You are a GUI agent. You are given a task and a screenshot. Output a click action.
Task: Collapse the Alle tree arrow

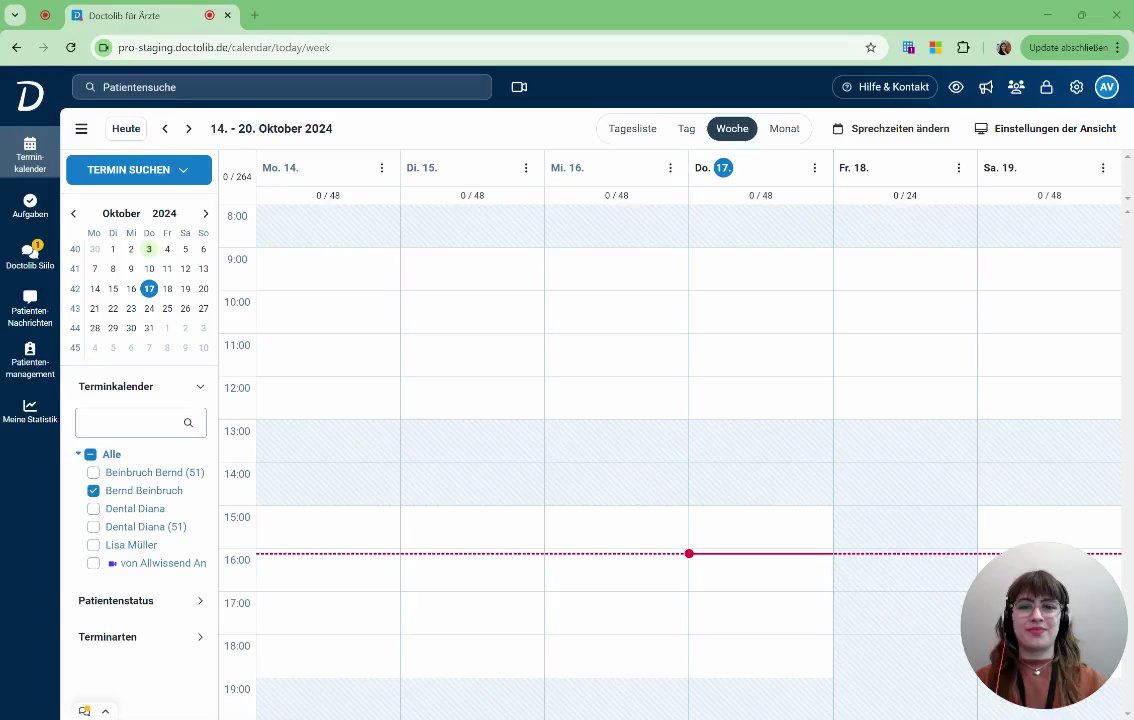tap(78, 454)
